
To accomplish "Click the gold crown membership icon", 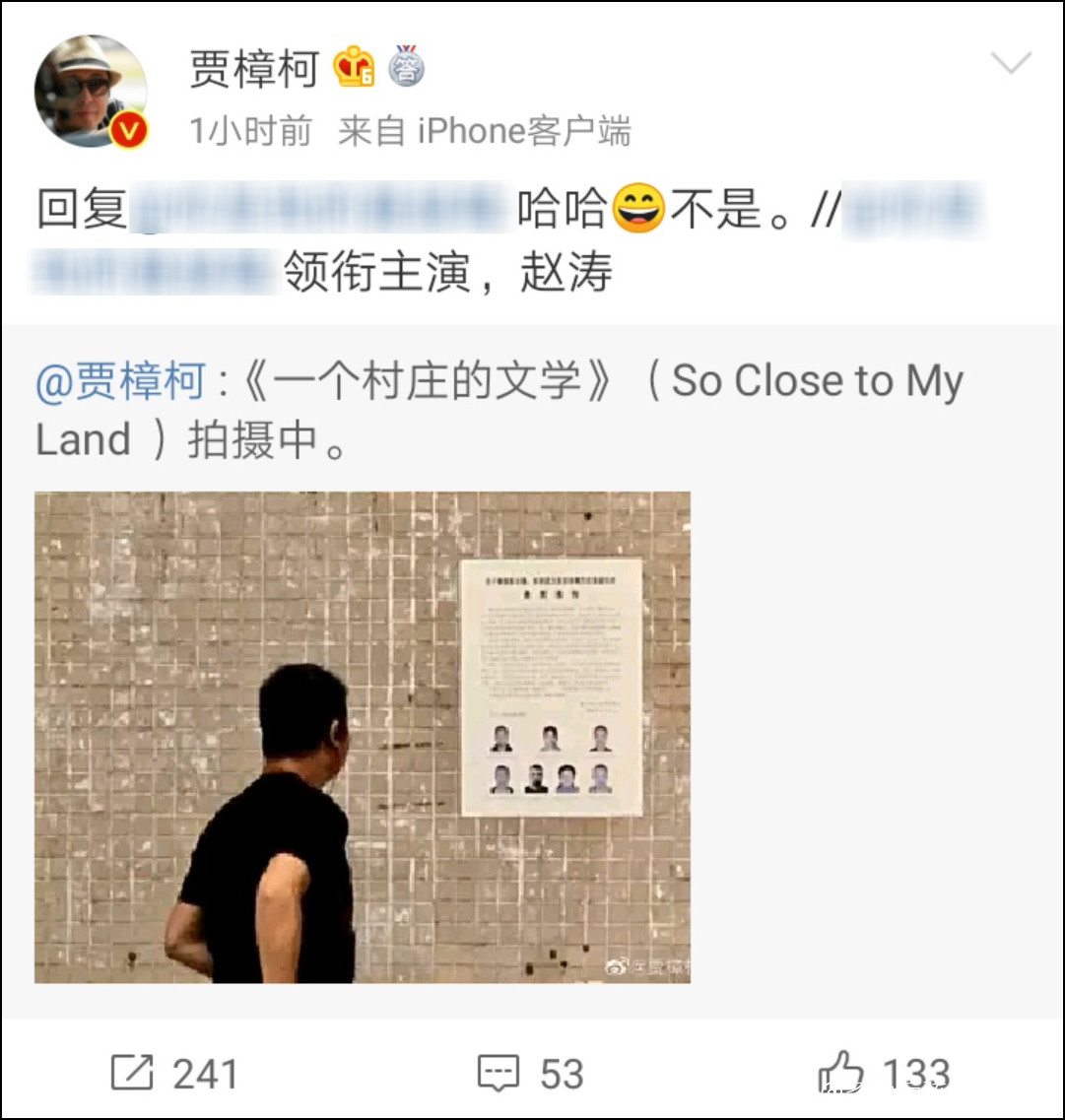I will pyautogui.click(x=354, y=67).
